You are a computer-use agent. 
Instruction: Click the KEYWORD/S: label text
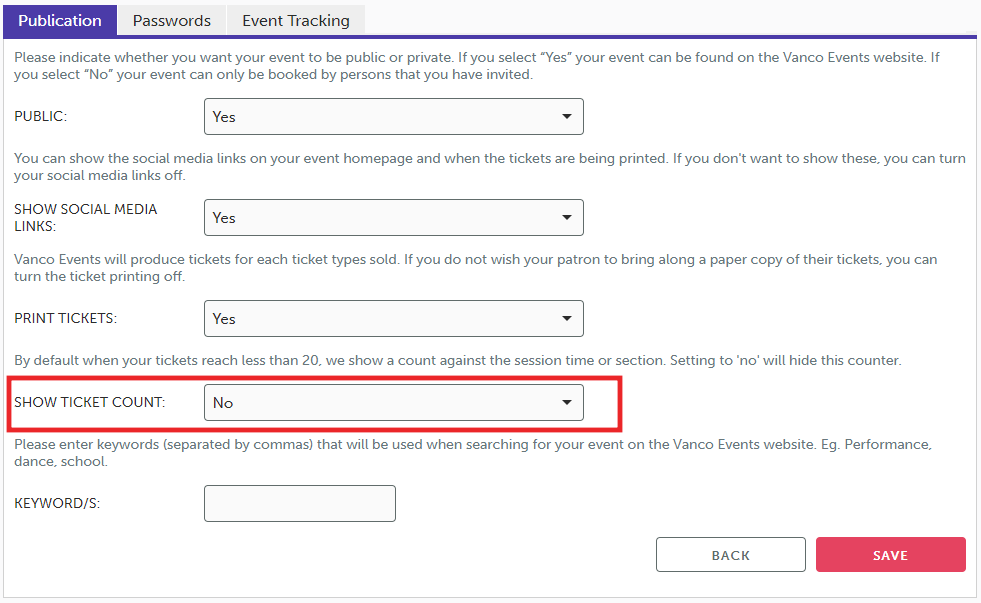57,504
